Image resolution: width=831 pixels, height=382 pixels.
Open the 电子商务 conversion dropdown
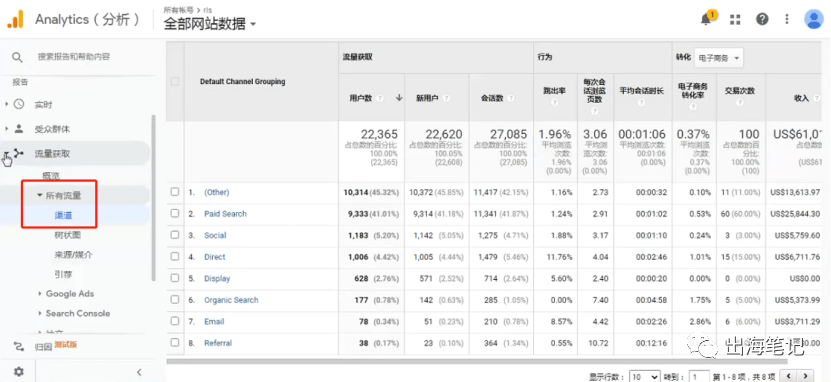pos(719,58)
